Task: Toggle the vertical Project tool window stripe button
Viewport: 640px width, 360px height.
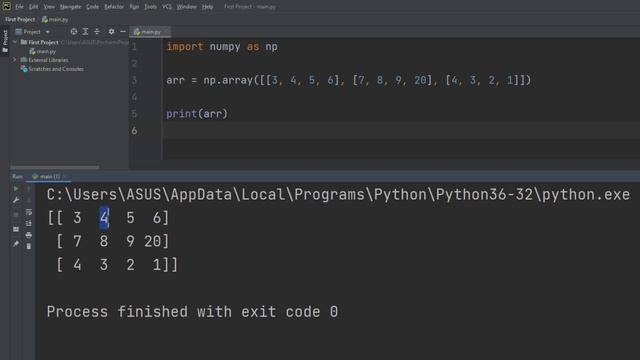Action: click(x=5, y=41)
